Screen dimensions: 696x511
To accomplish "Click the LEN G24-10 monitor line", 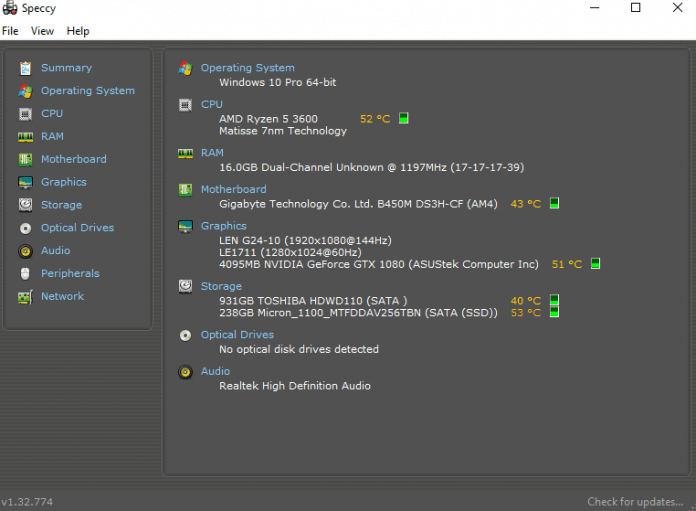I will 305,241.
